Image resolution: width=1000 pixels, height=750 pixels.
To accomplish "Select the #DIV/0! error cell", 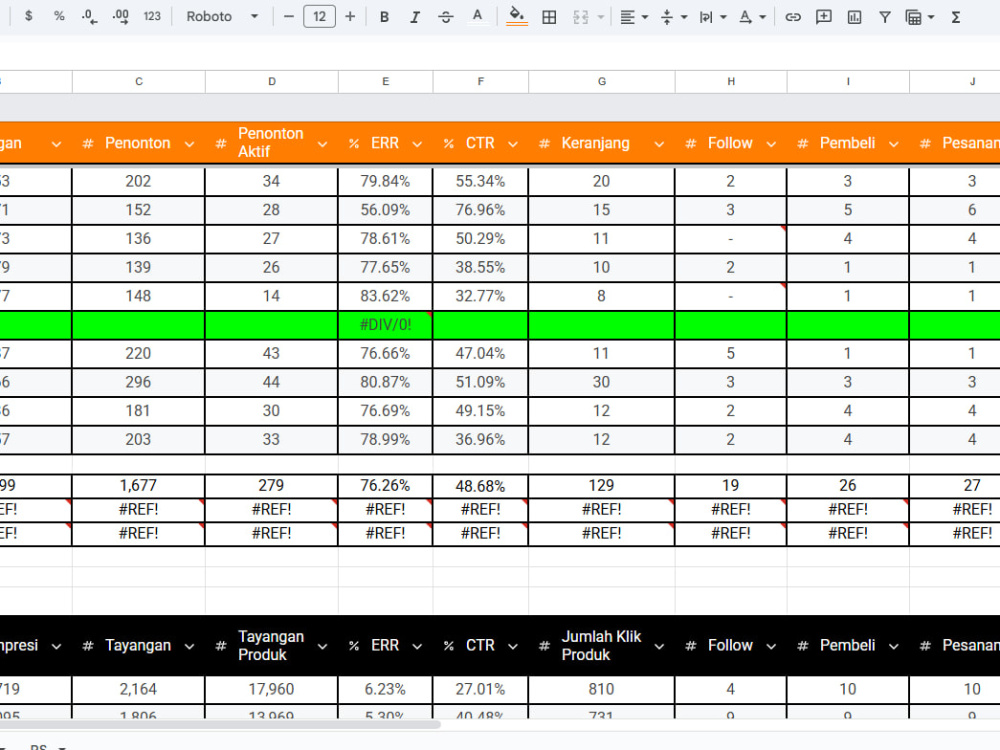I will click(385, 325).
